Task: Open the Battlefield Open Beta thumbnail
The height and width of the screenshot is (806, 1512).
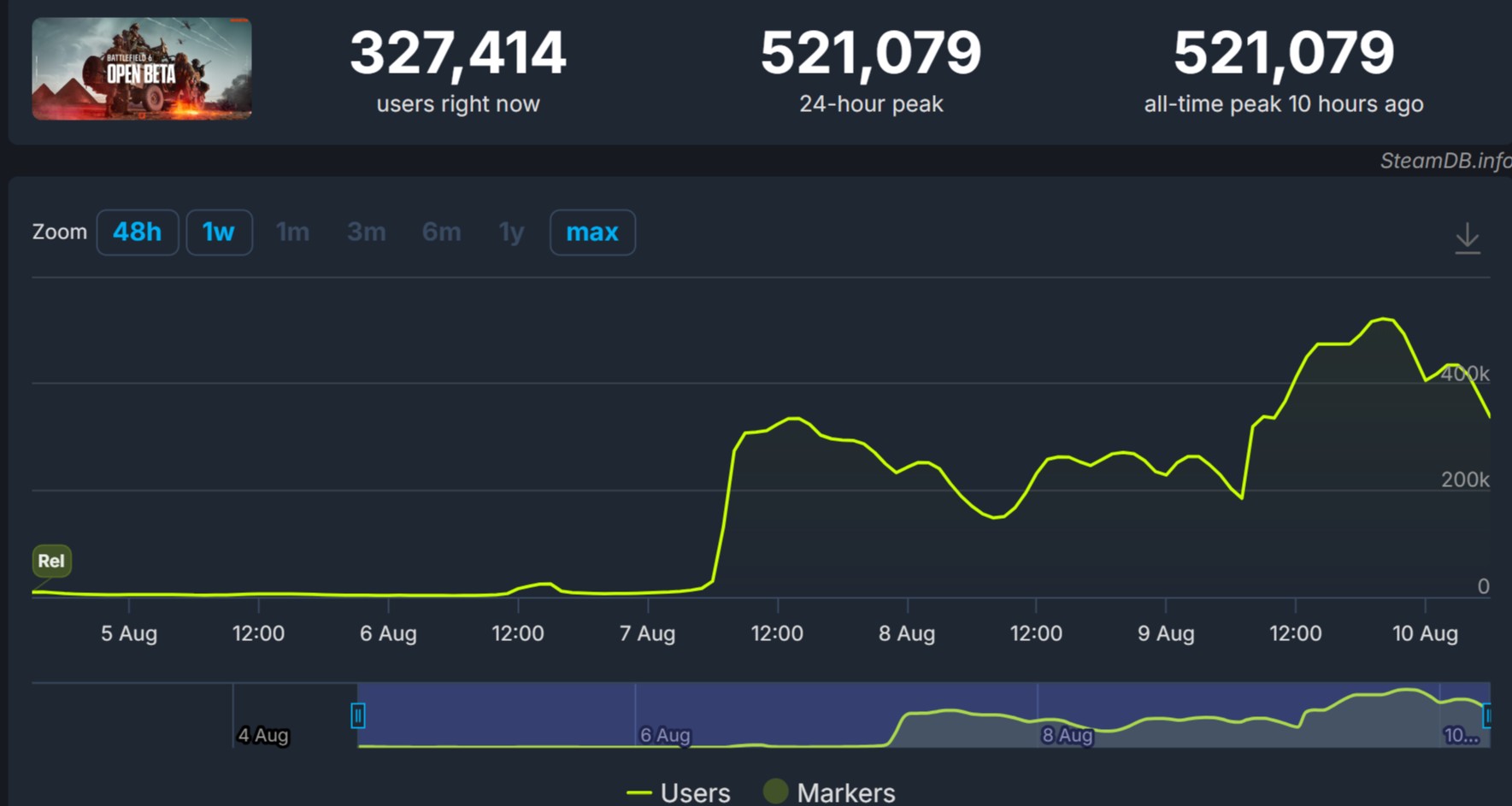Action: 142,68
